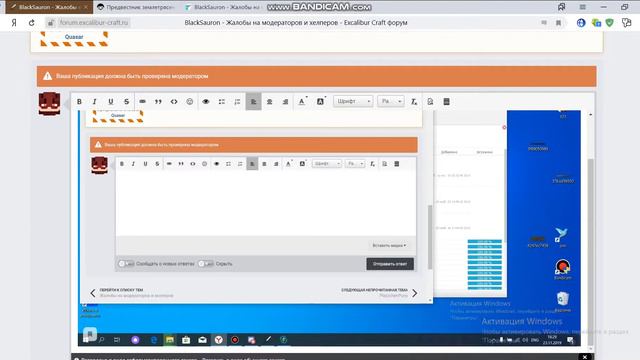Insert a bulleted list from the outer toolbar
The image size is (640, 360).
tap(222, 102)
